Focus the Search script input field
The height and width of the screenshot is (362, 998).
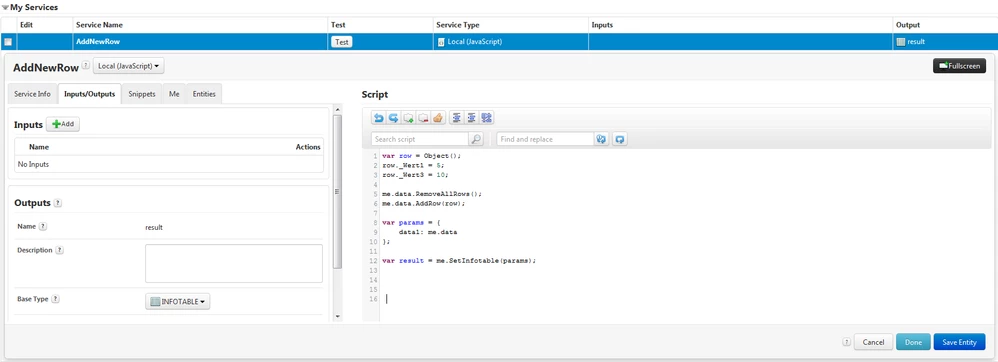(x=420, y=139)
